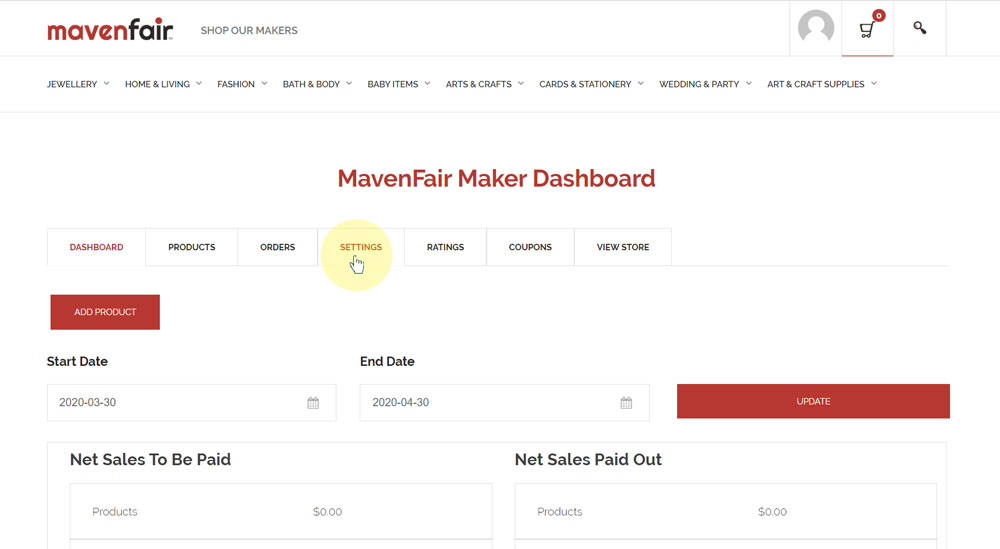Image resolution: width=1000 pixels, height=549 pixels.
Task: Go to the Settings tab
Action: (x=361, y=247)
